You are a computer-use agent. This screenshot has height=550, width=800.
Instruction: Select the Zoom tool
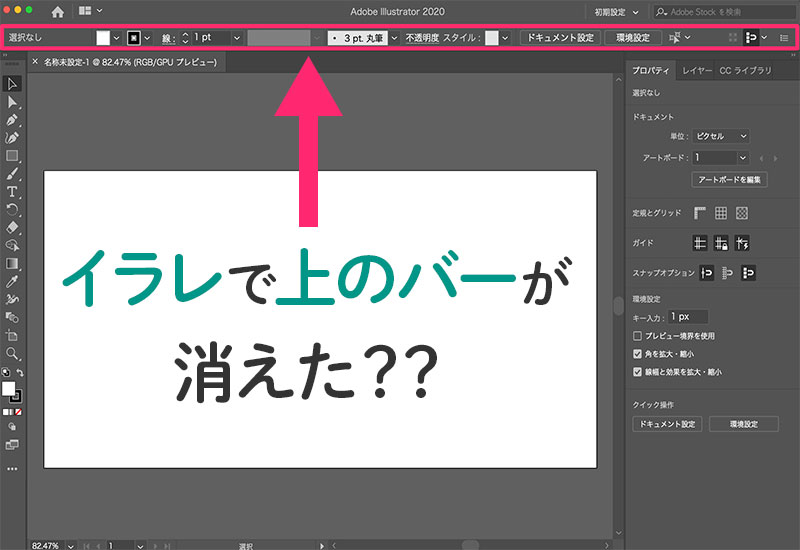coord(12,354)
